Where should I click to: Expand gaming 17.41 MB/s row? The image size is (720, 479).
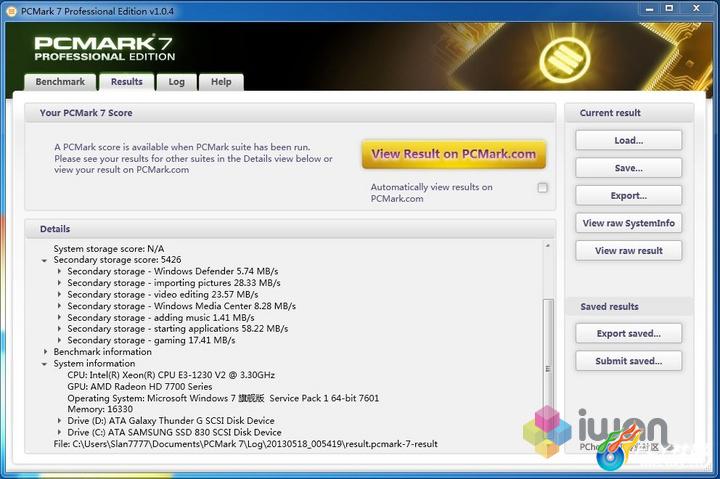[59, 340]
